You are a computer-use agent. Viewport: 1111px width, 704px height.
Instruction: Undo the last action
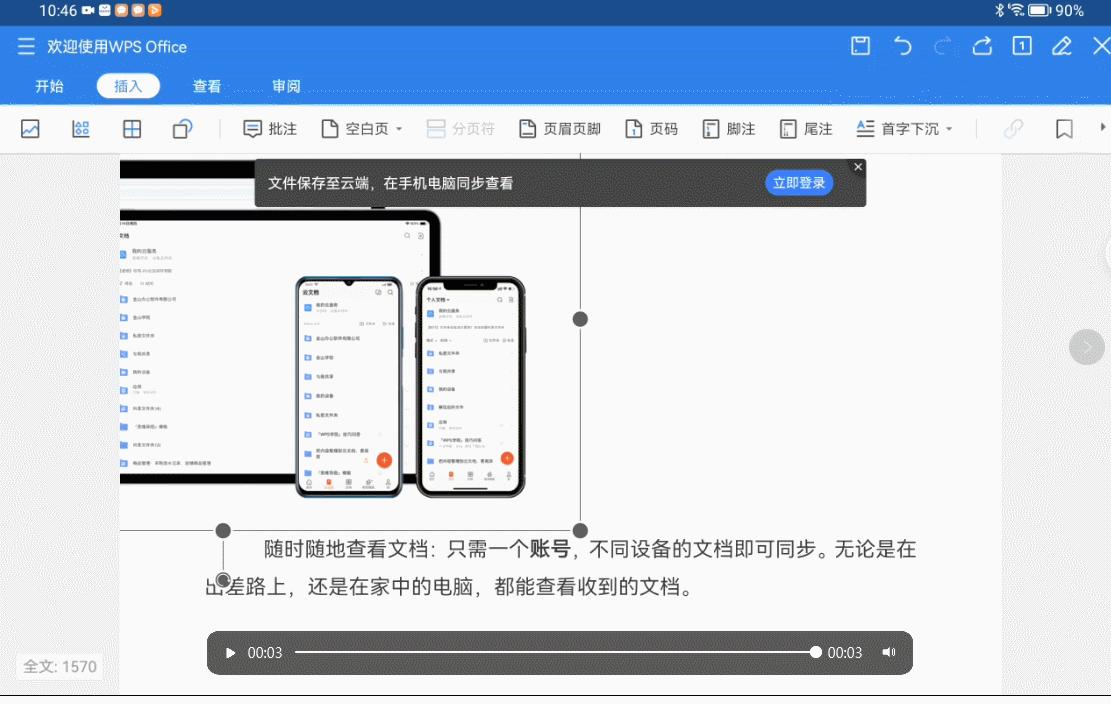click(x=901, y=46)
